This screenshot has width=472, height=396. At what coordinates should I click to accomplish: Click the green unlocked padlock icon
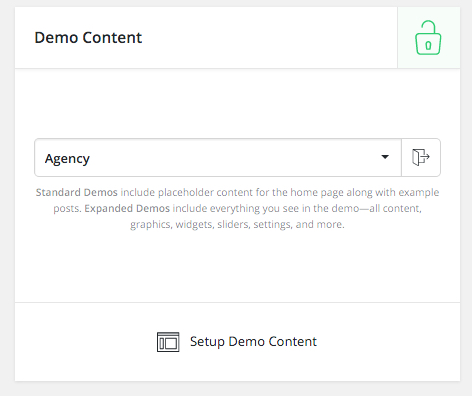pyautogui.click(x=428, y=38)
